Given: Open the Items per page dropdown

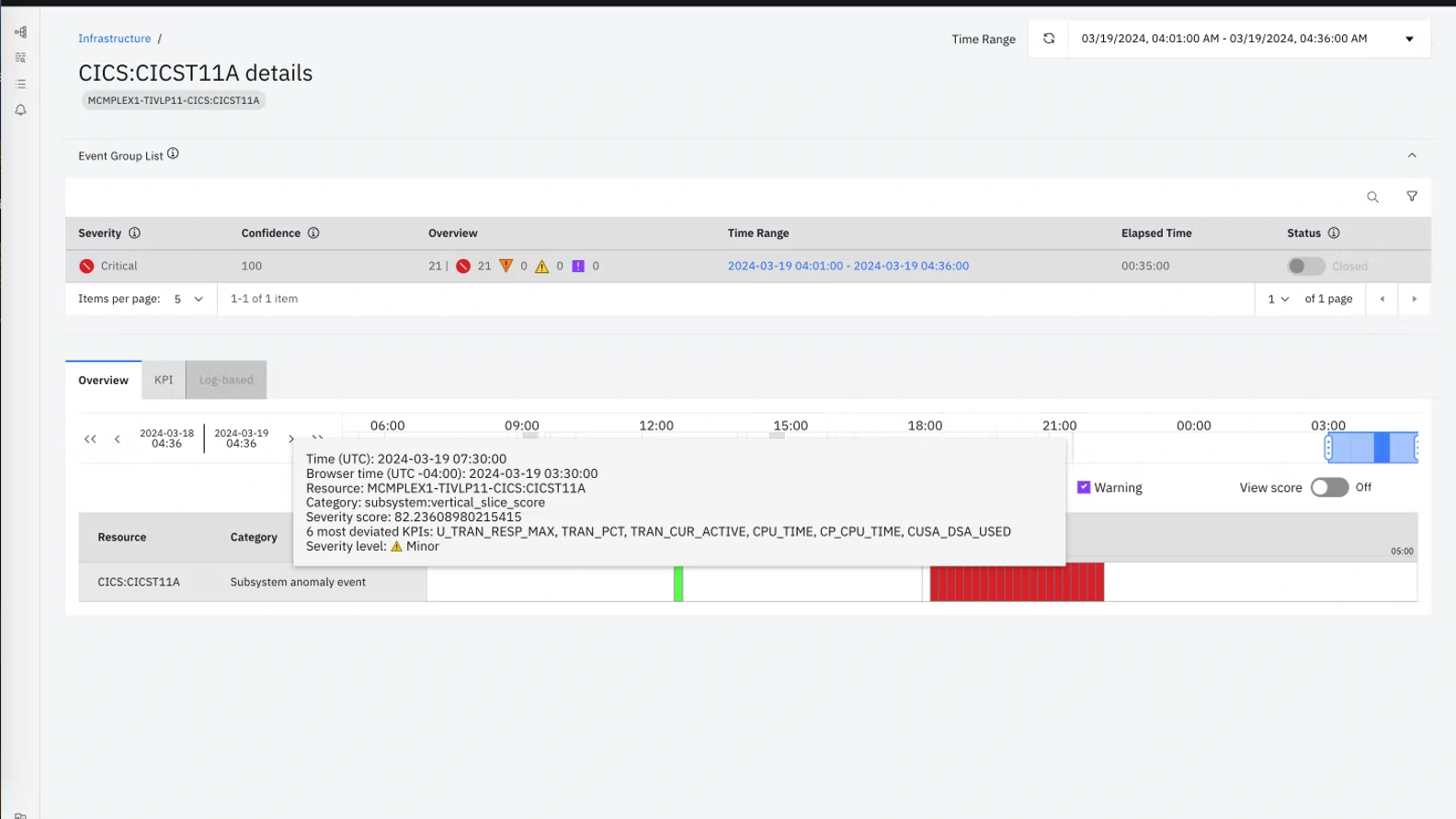Looking at the screenshot, I should pos(188,299).
